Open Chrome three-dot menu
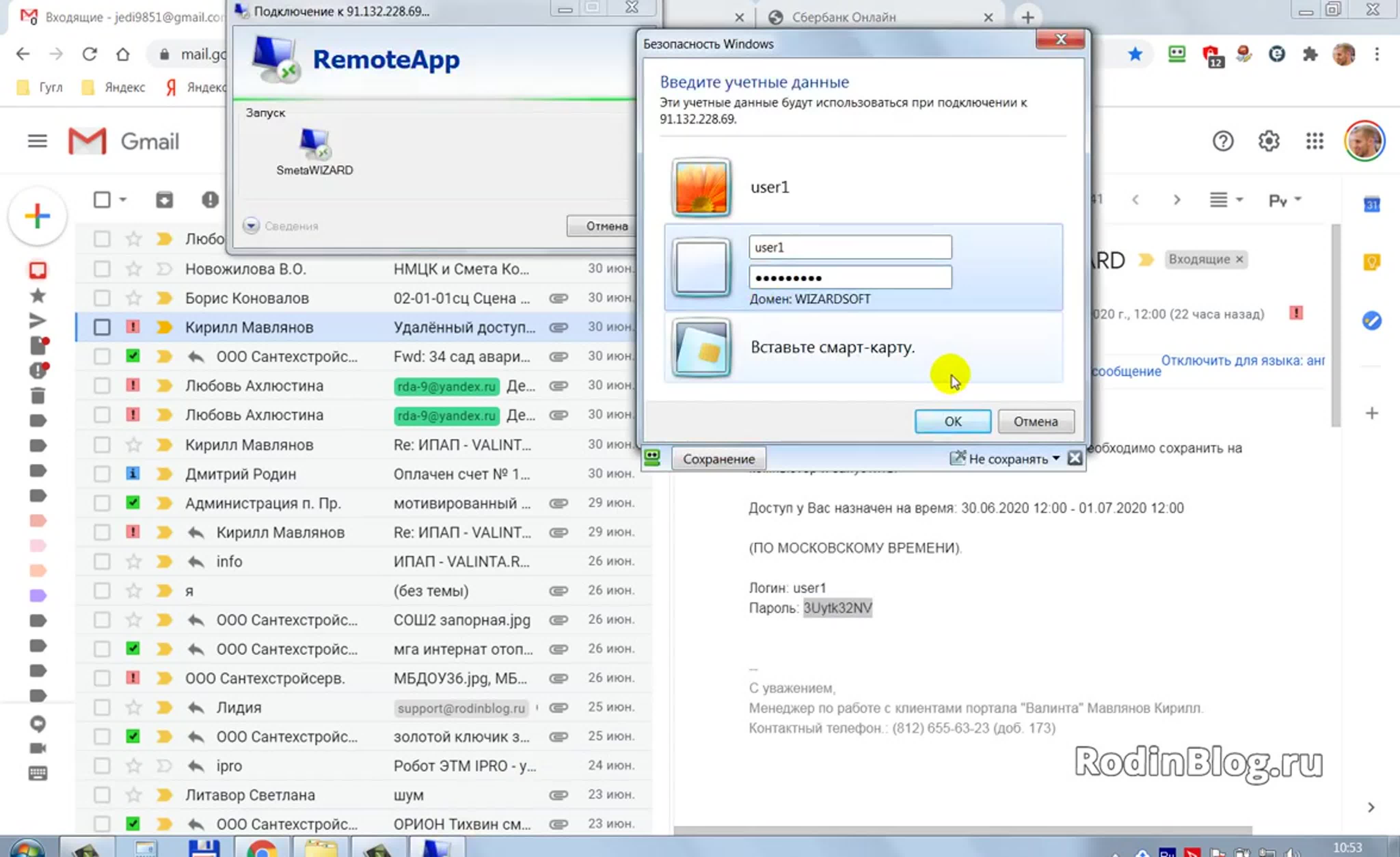The height and width of the screenshot is (857, 1400). point(1377,55)
